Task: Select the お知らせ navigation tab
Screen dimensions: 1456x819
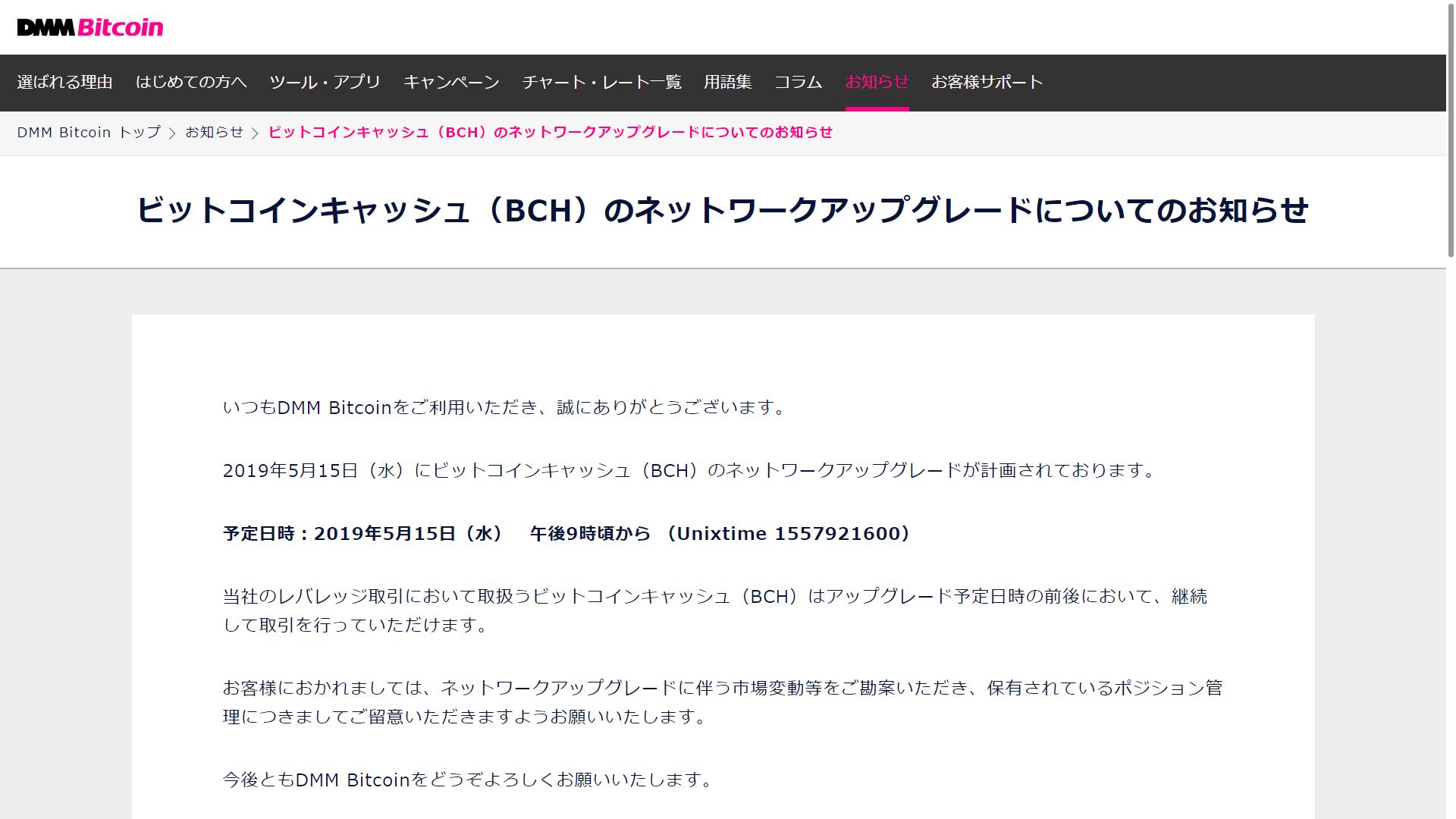Action: tap(877, 82)
